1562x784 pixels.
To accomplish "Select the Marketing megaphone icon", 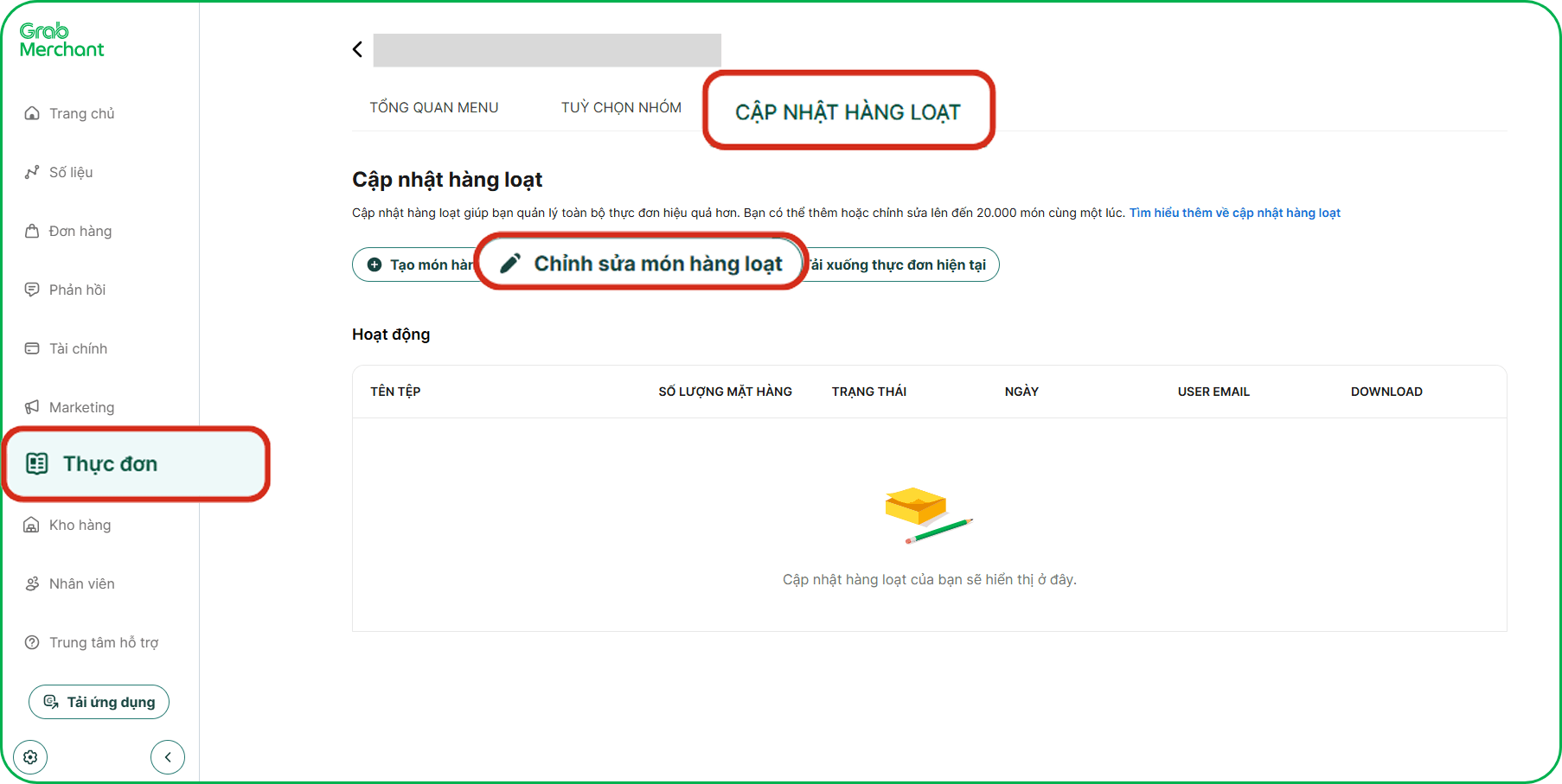I will [x=32, y=407].
